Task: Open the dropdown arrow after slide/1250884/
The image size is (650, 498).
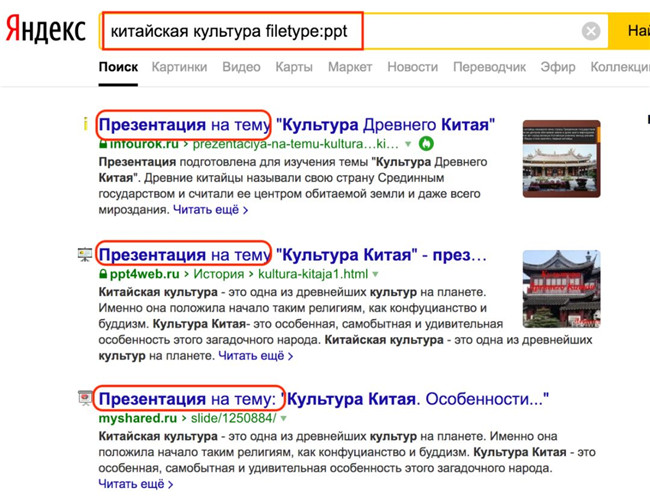Action: coord(284,418)
